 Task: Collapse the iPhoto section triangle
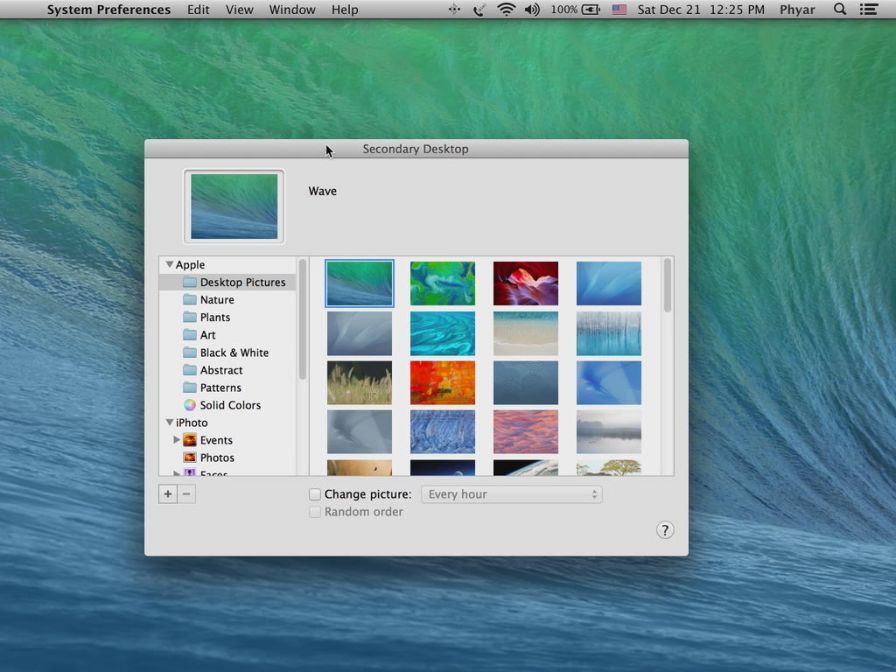pos(169,423)
